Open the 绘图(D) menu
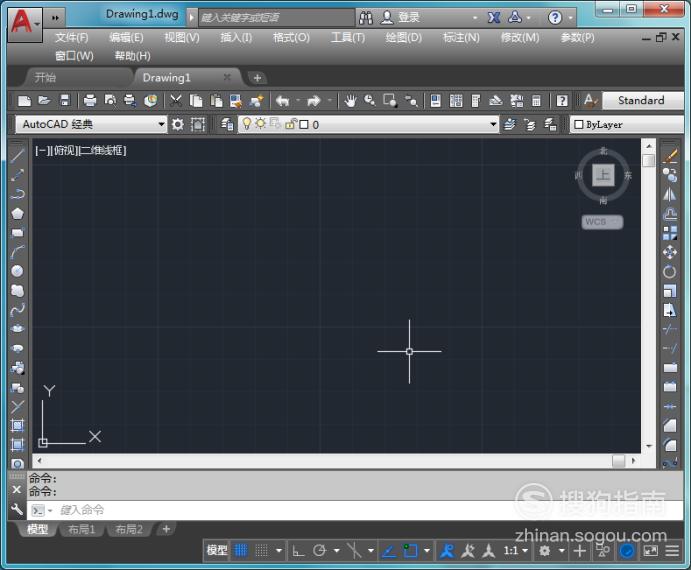 (x=403, y=38)
